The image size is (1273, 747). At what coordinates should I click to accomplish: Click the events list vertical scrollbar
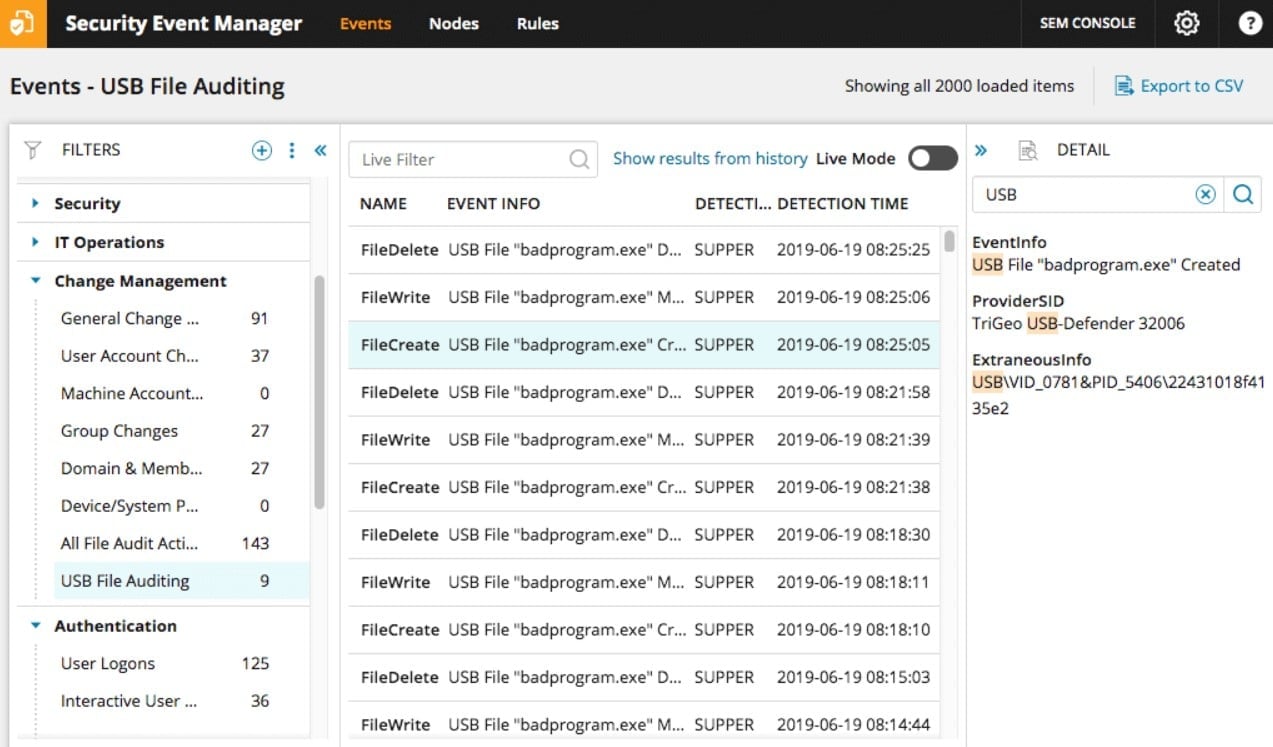(949, 241)
